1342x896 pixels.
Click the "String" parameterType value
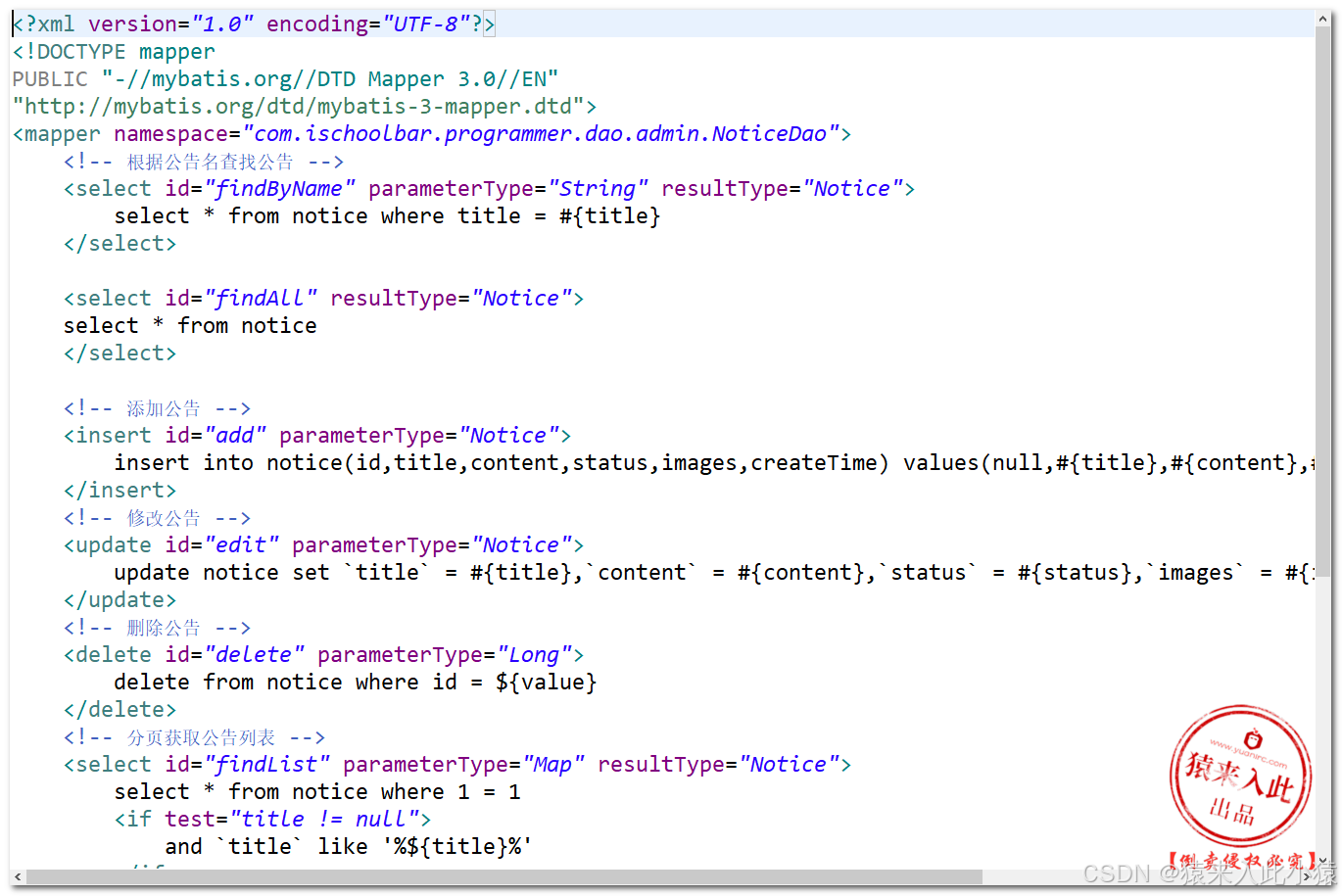(x=598, y=188)
